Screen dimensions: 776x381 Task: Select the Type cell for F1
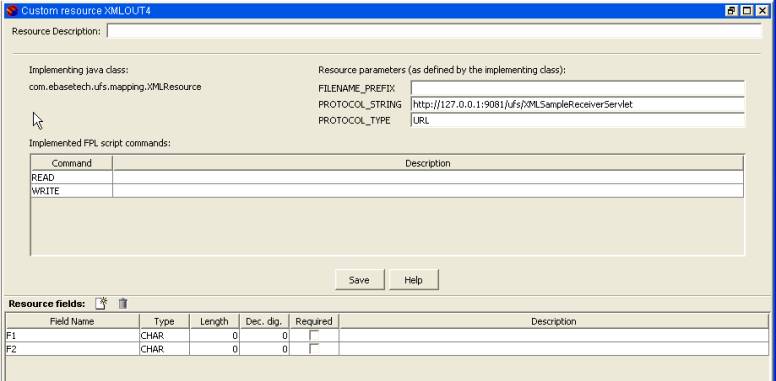coord(164,335)
